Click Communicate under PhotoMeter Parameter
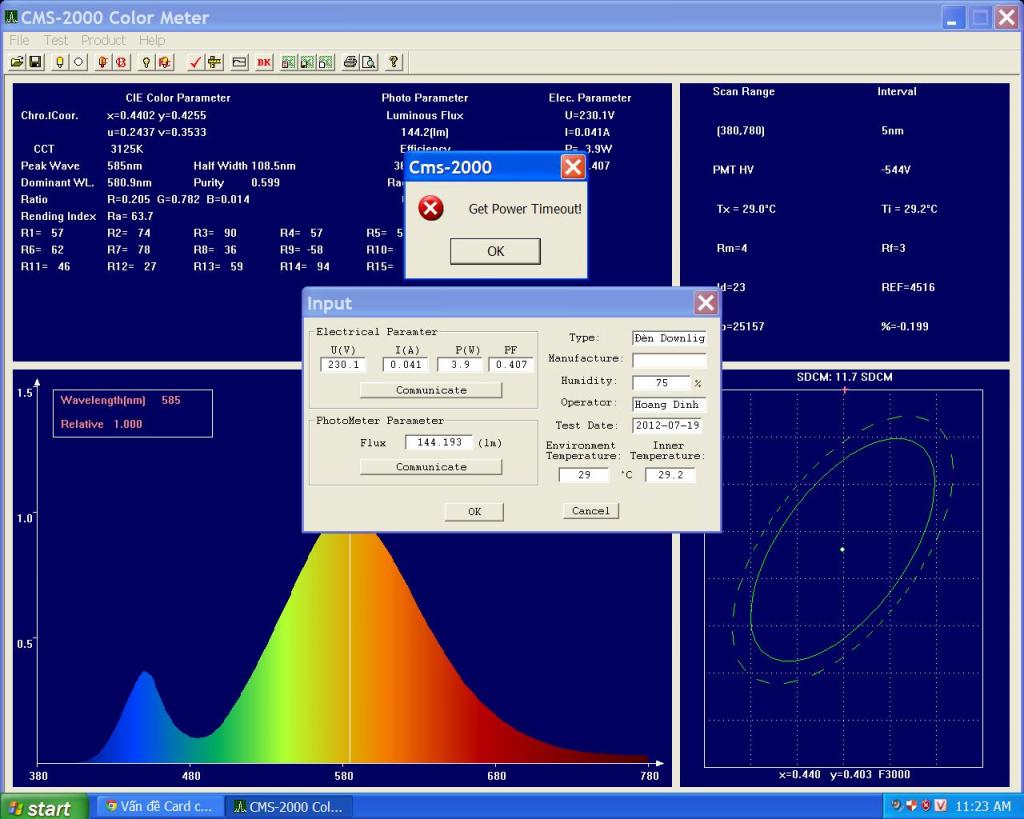1024x819 pixels. [431, 466]
